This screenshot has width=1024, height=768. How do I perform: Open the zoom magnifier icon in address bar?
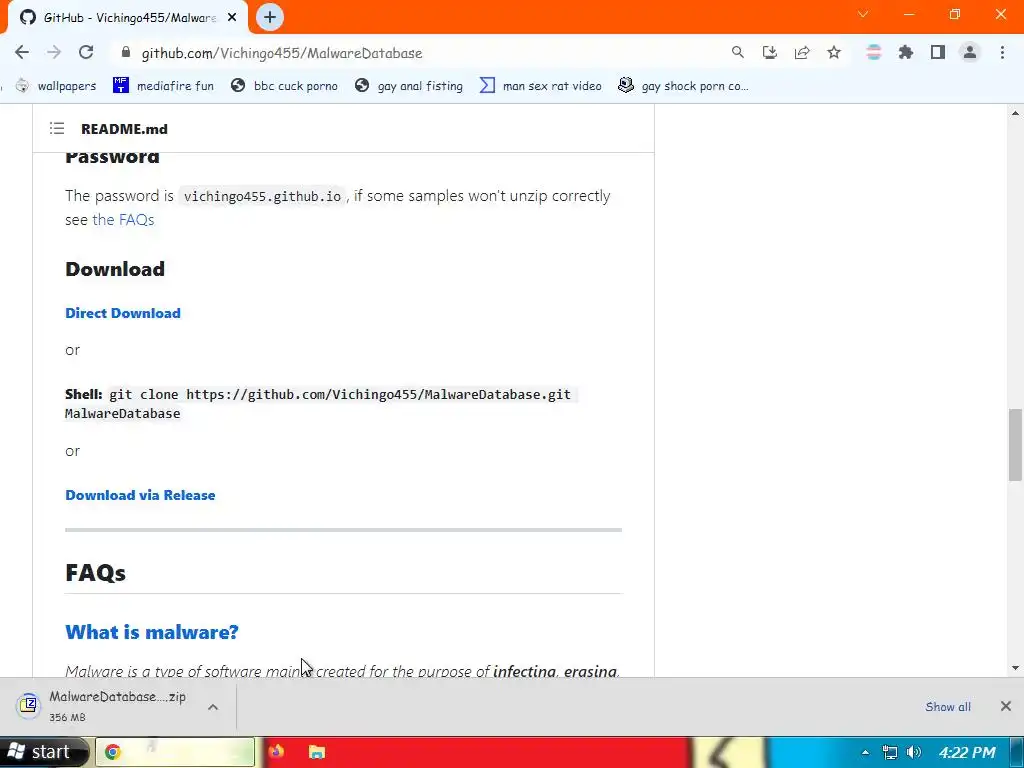(738, 53)
